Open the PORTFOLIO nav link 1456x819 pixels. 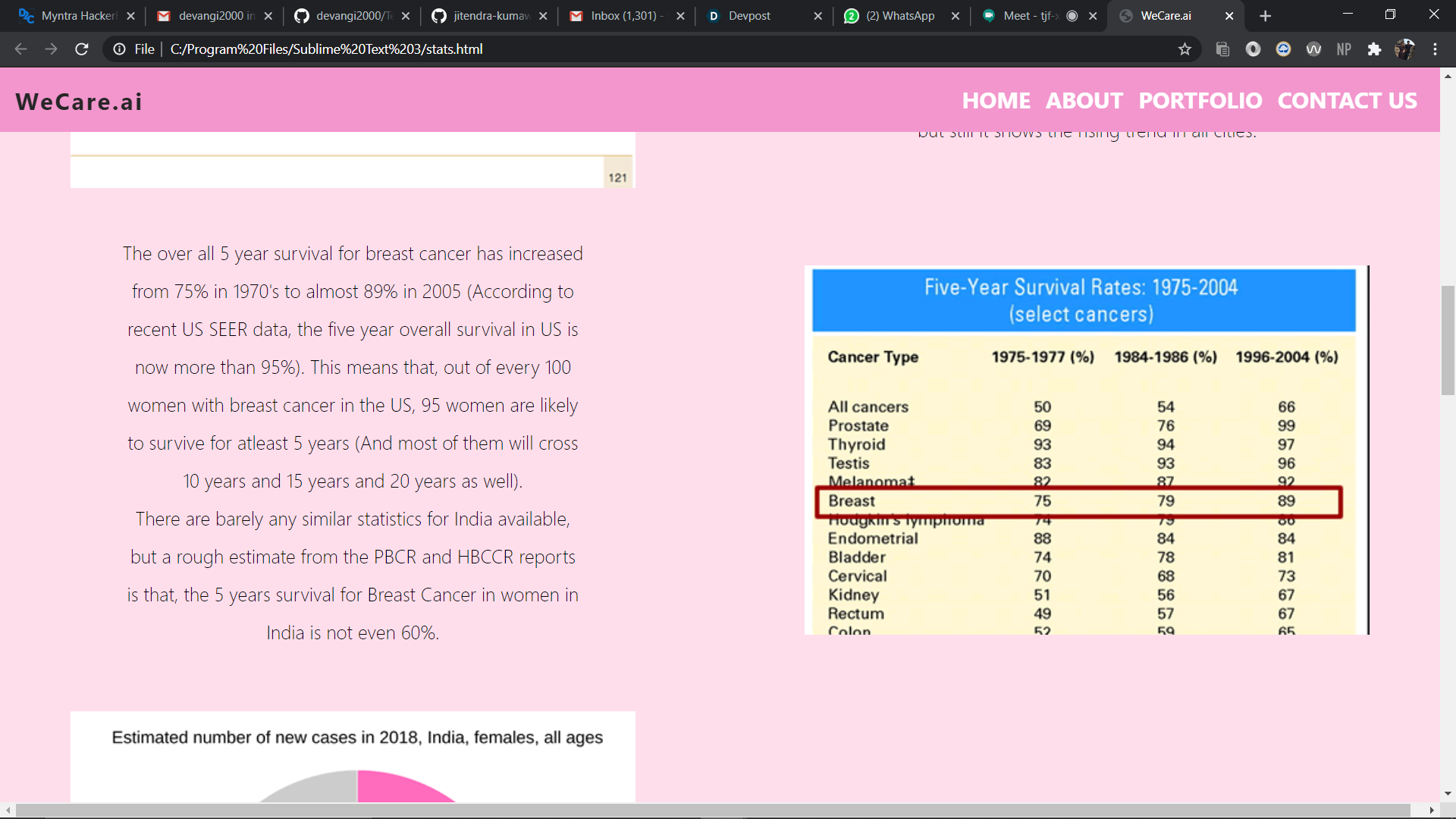click(1200, 101)
